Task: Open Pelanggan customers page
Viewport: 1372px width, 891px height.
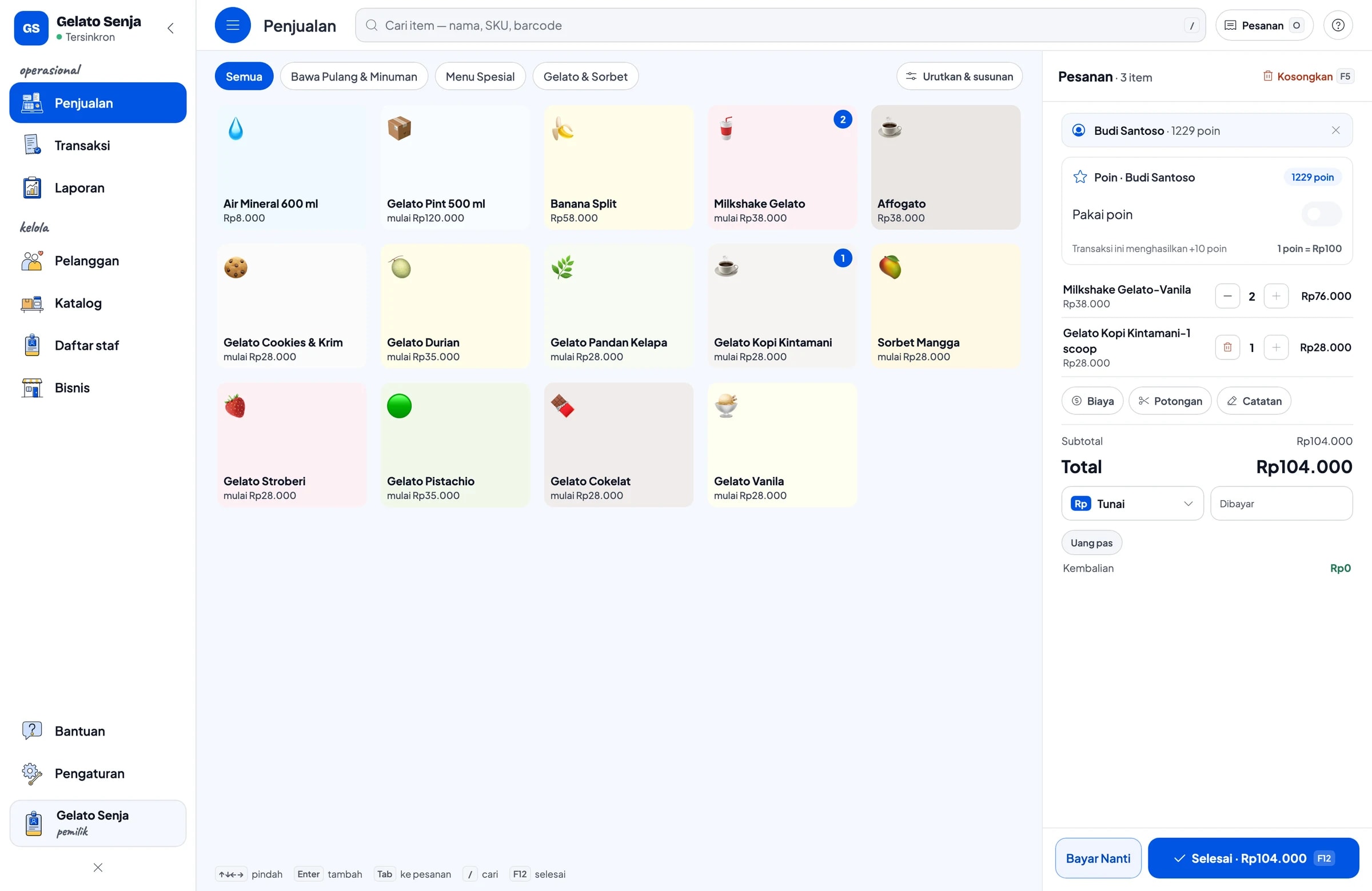Action: tap(98, 261)
